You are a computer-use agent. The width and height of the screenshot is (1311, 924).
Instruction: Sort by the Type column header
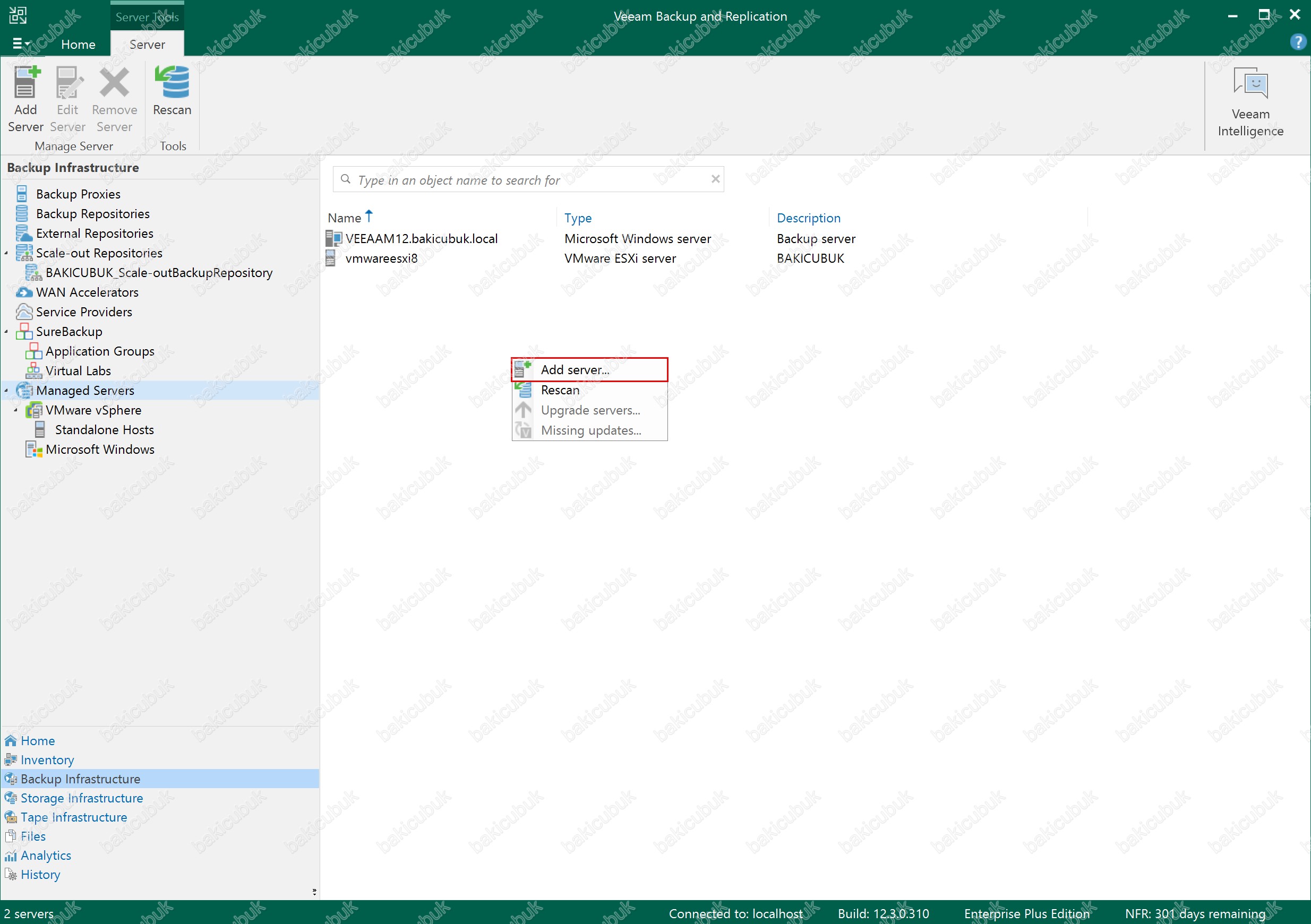tap(578, 218)
